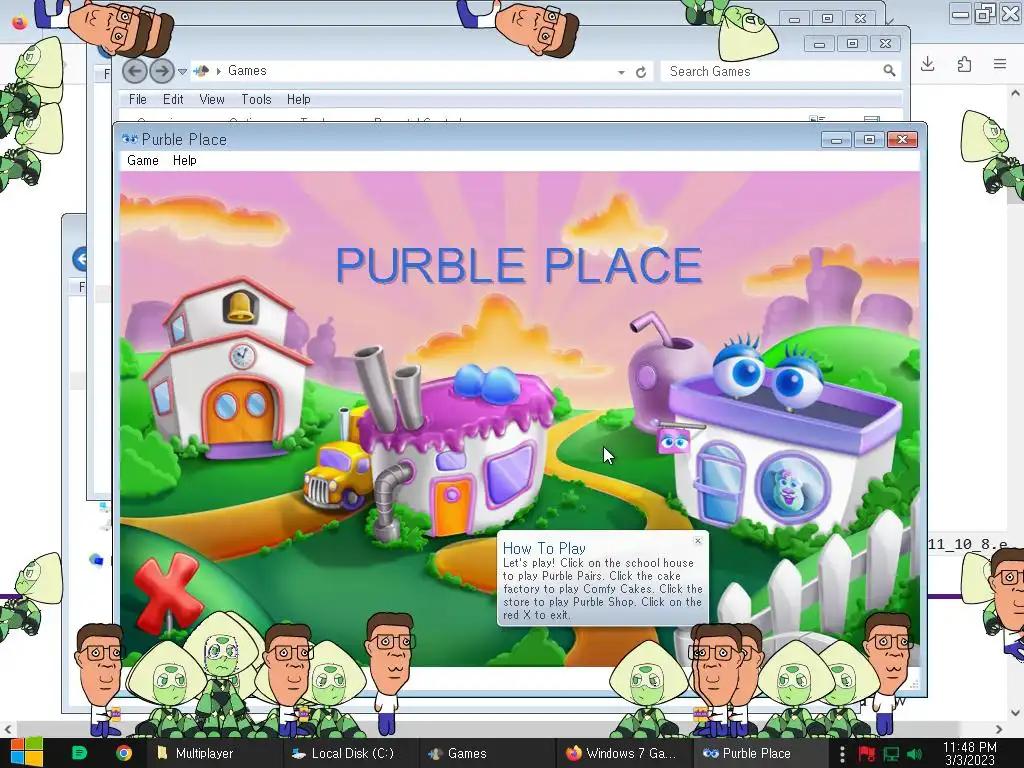Click blue back arrow in rear window
The height and width of the screenshot is (768, 1024).
click(x=80, y=259)
